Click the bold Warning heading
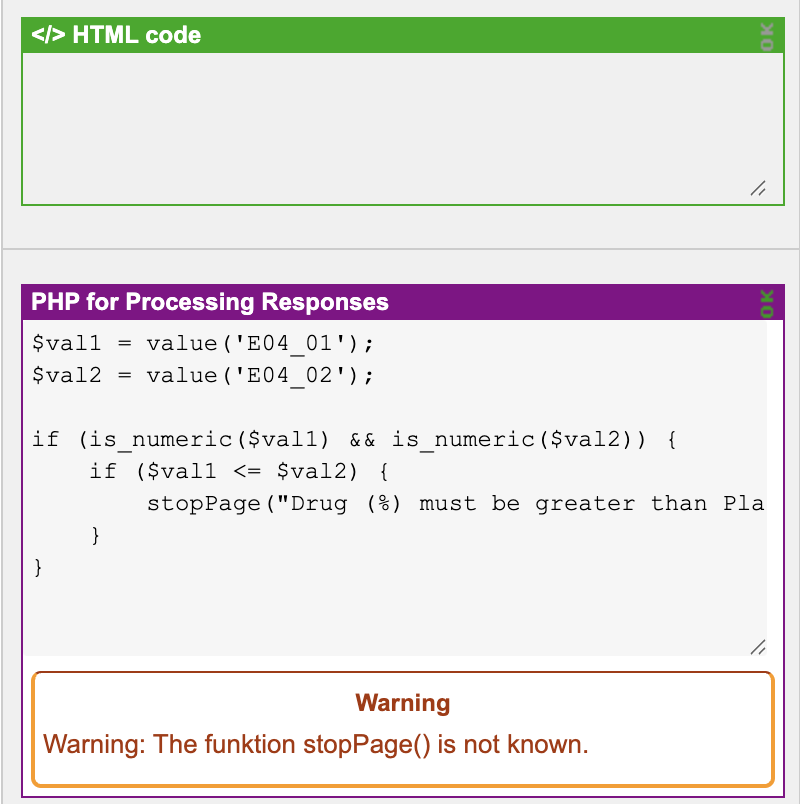 (x=403, y=702)
